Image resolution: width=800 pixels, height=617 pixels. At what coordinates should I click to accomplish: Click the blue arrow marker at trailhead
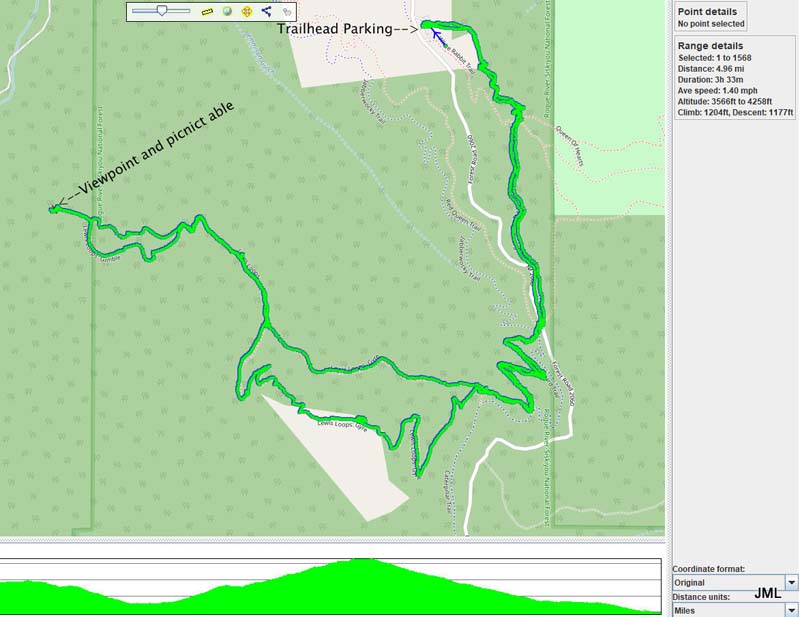436,35
